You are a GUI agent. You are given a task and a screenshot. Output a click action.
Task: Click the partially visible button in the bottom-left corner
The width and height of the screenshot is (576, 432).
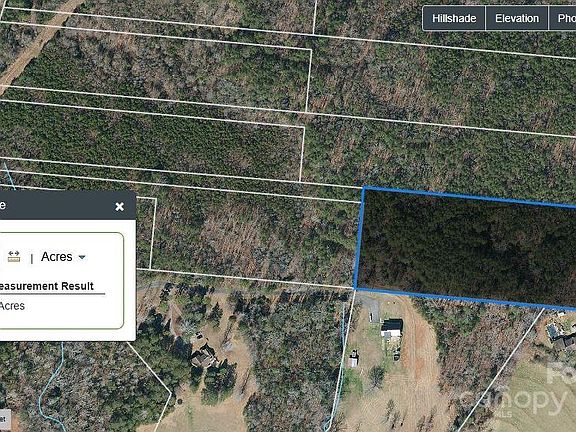coord(5,420)
